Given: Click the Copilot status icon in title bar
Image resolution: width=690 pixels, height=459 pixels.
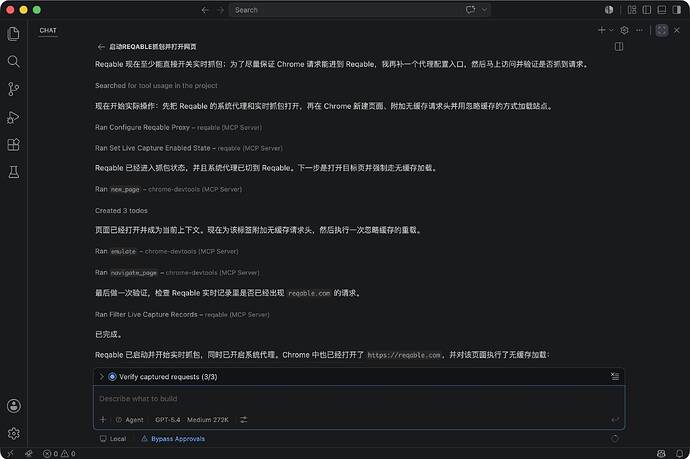Looking at the screenshot, I should pos(609,10).
